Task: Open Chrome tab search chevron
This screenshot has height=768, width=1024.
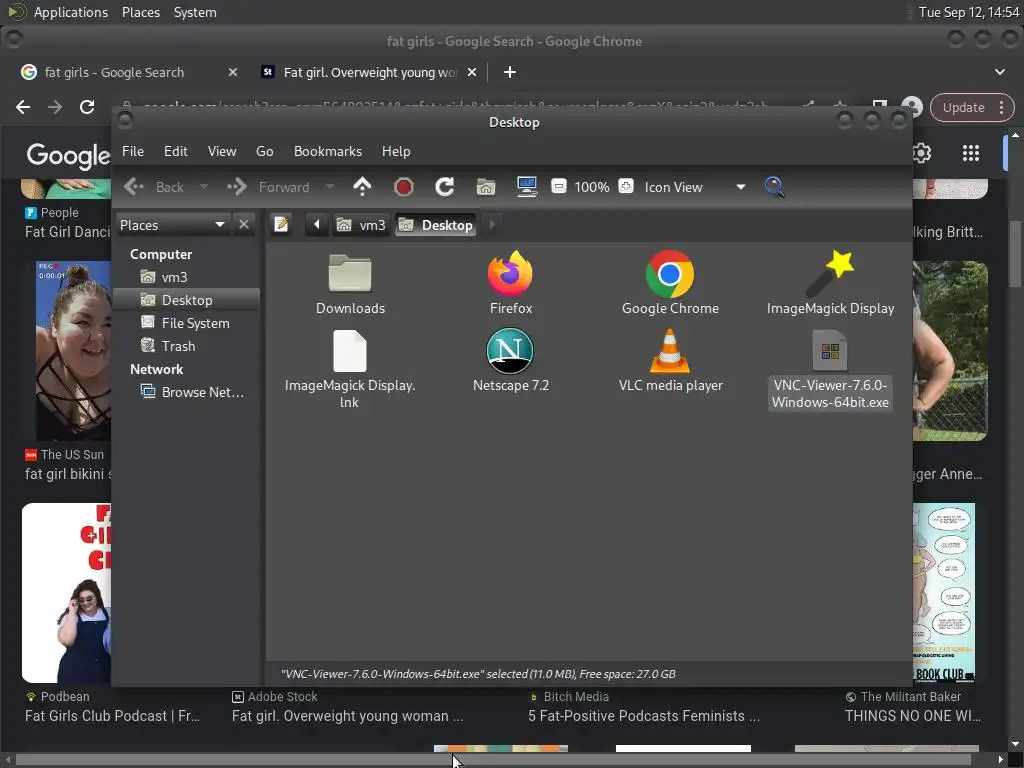Action: point(1000,72)
